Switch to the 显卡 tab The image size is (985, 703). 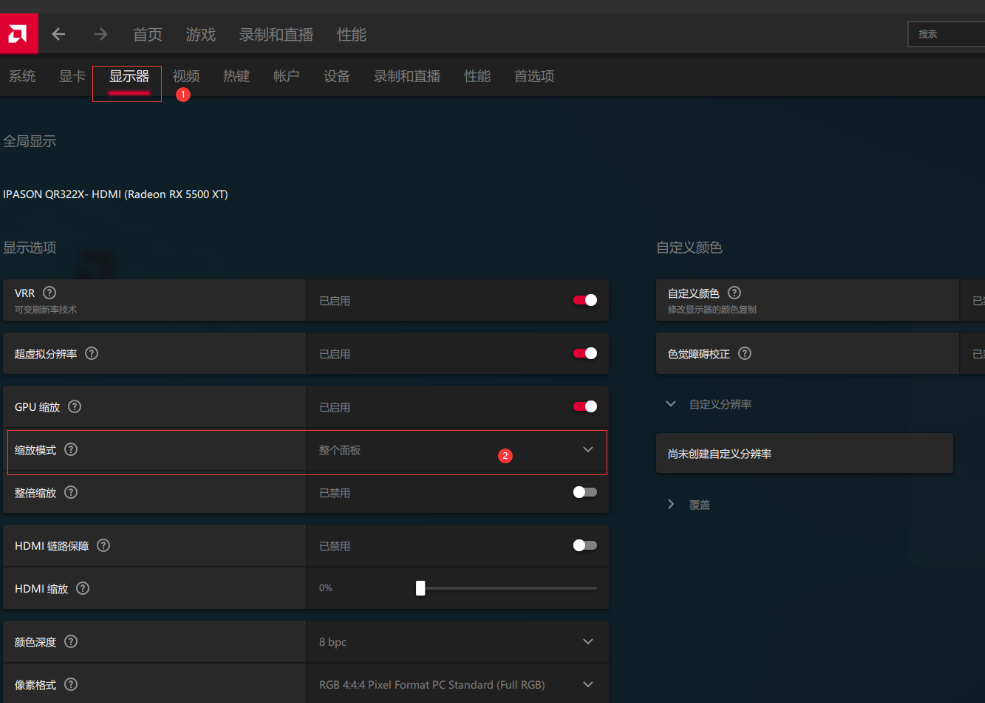pos(72,76)
